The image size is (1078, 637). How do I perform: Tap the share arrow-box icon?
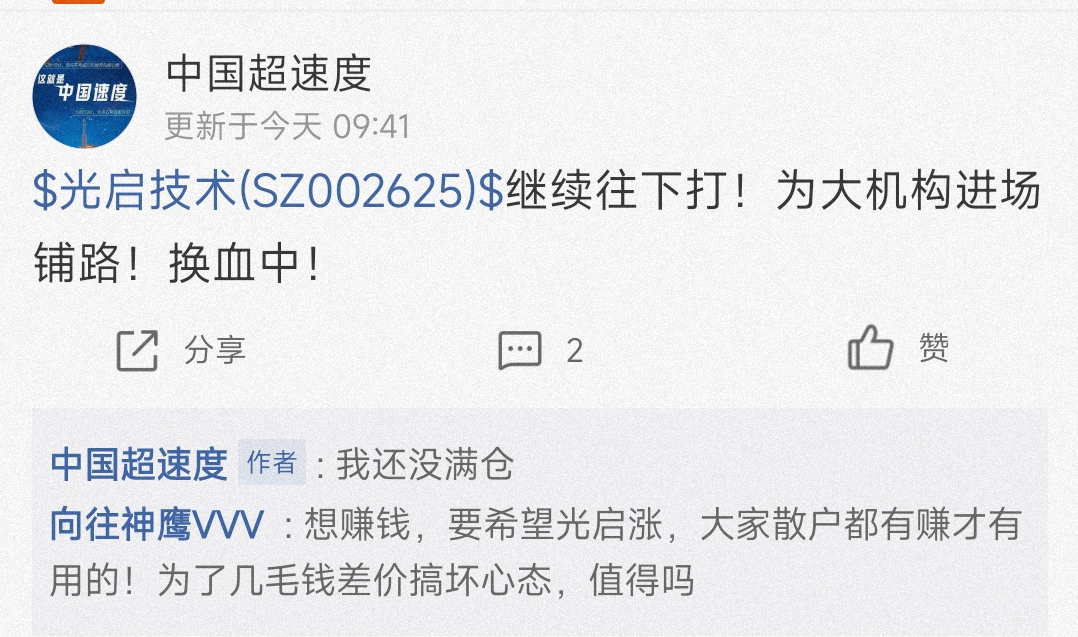[x=137, y=350]
